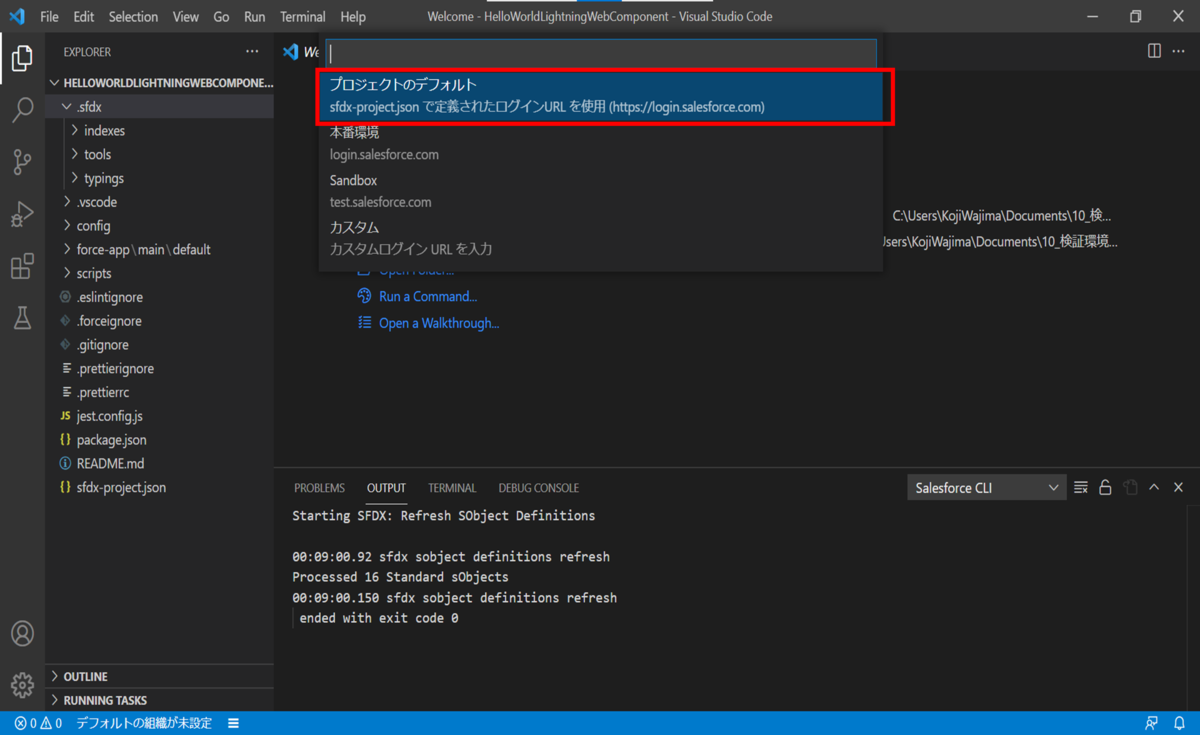
Task: Switch to the DEBUG CONSOLE tab
Action: (x=539, y=488)
